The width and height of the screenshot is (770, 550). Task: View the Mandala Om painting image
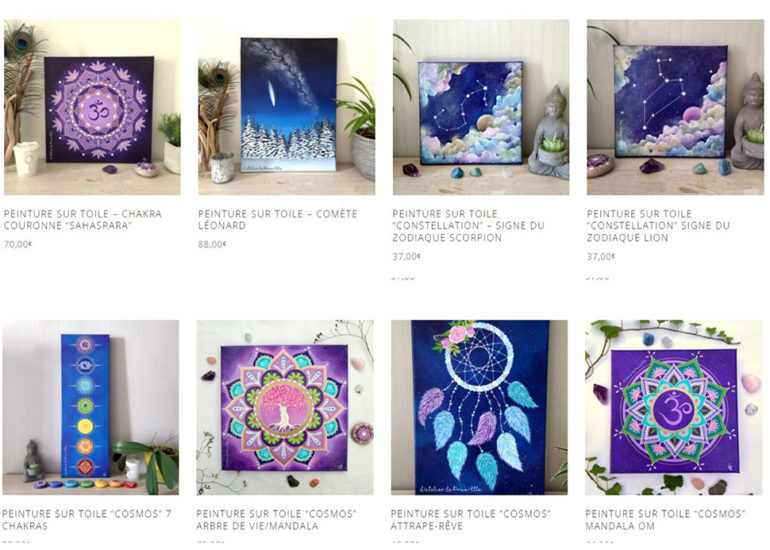674,408
